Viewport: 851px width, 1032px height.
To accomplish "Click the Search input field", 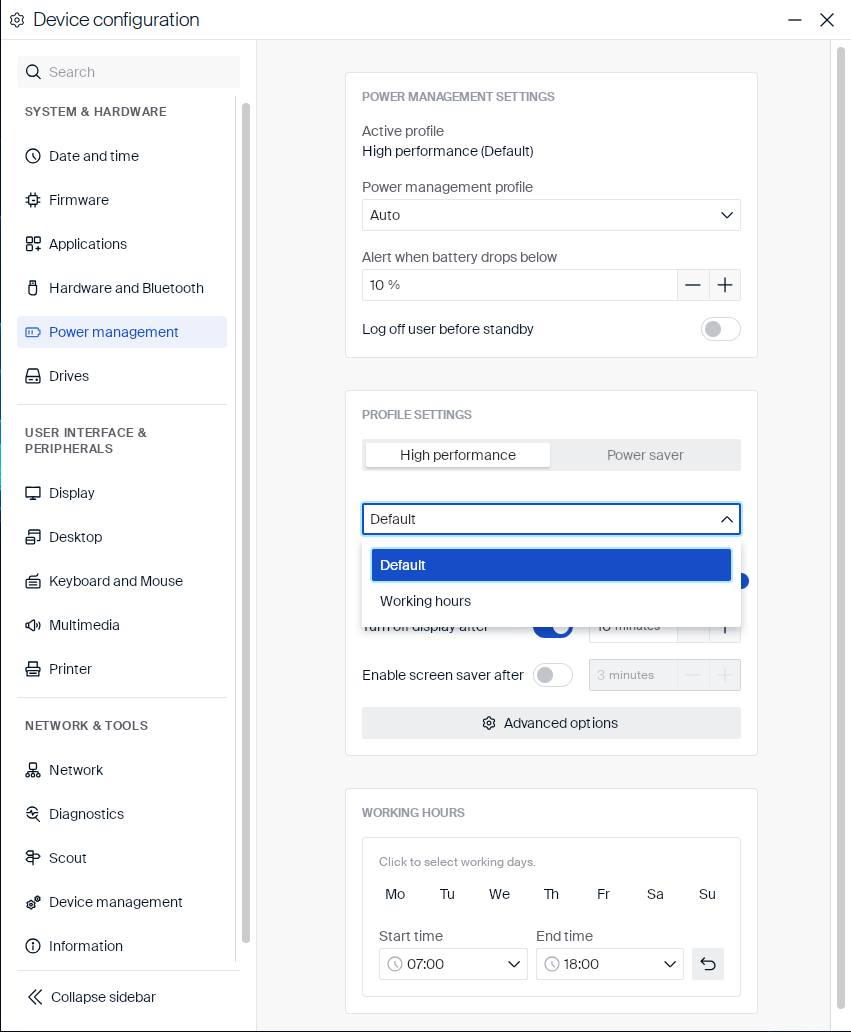I will pos(128,72).
